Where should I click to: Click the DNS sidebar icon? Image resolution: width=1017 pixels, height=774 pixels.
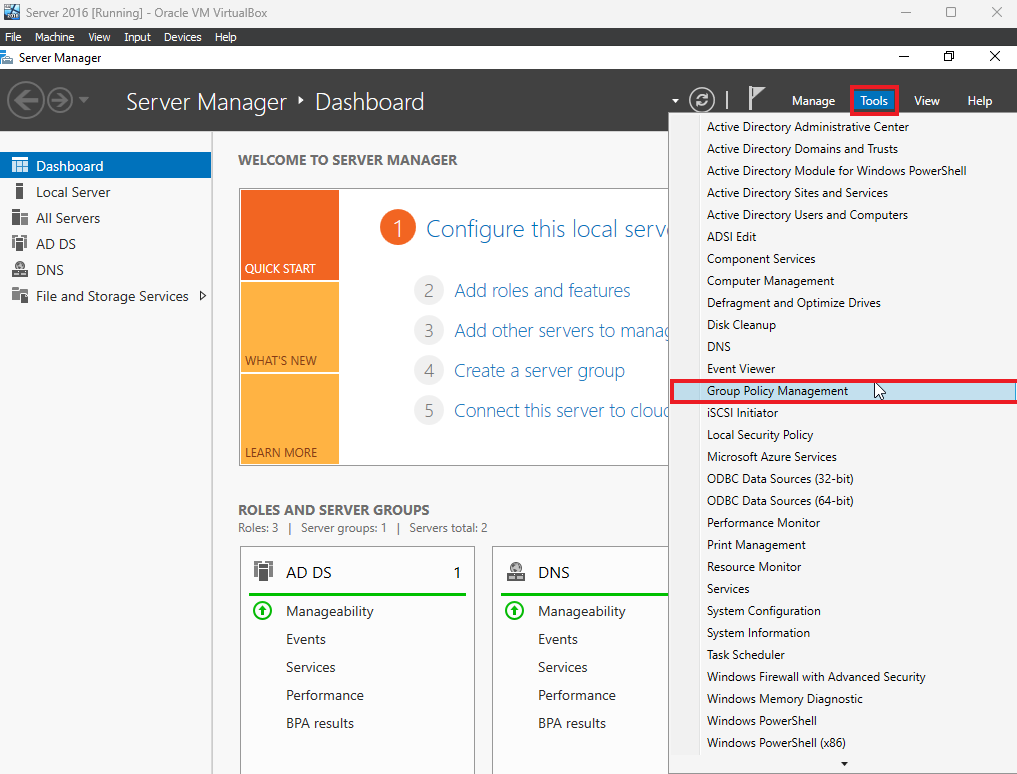(19, 269)
